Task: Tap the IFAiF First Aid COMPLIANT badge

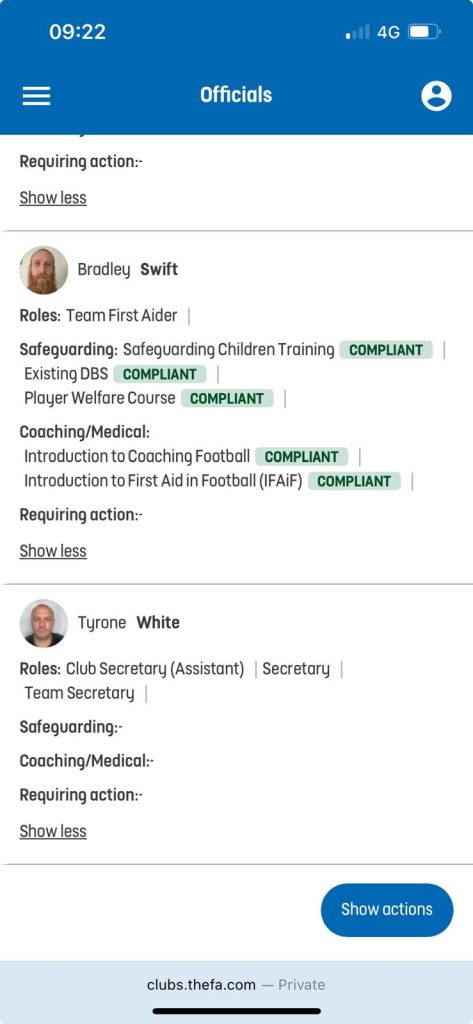Action: coord(353,481)
